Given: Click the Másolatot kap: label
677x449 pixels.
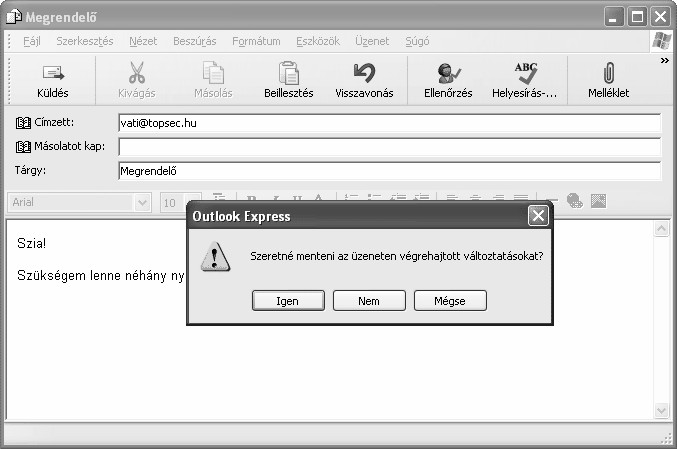Looking at the screenshot, I should click(70, 146).
